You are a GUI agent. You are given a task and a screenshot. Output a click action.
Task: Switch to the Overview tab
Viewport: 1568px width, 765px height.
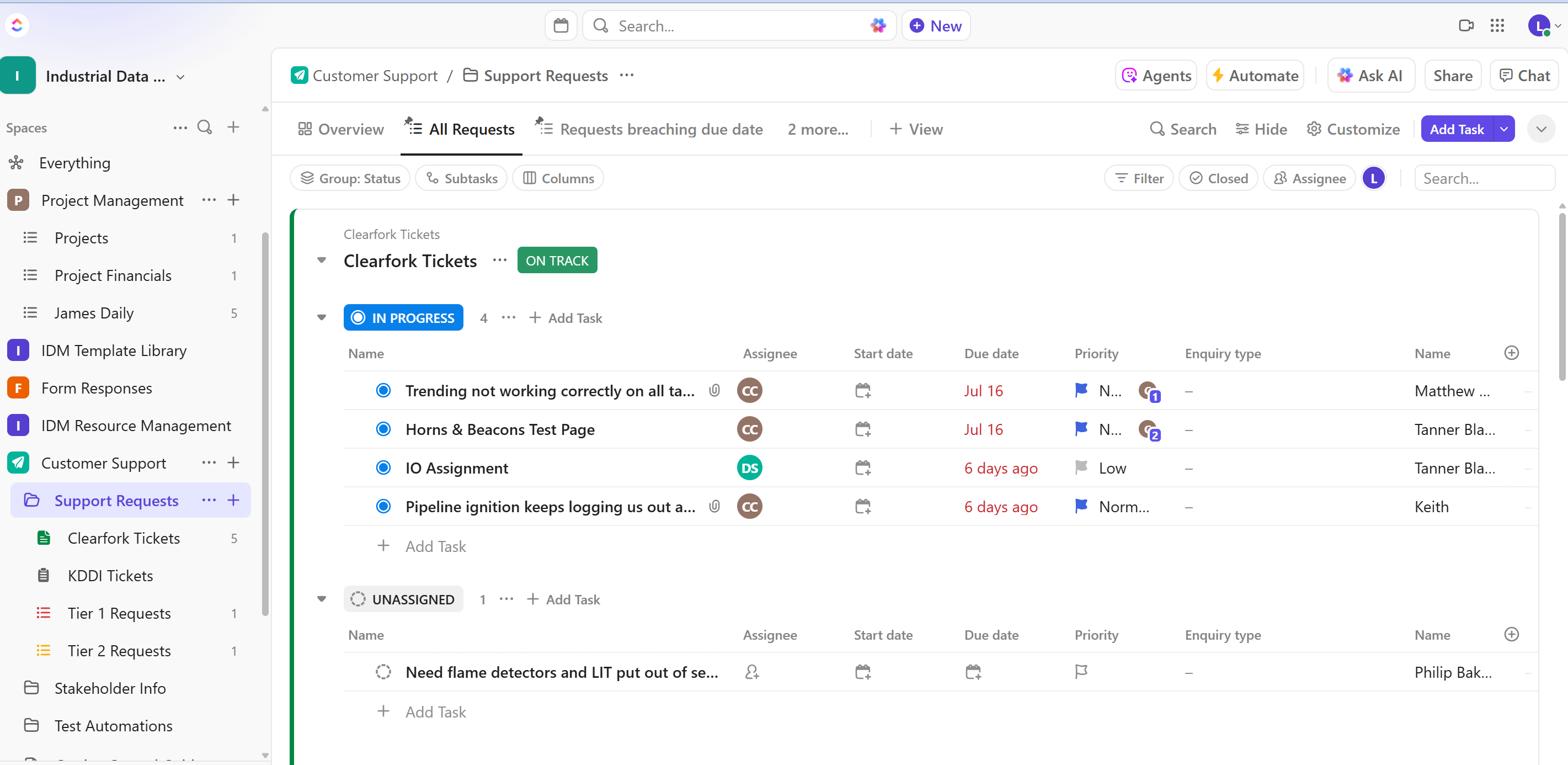pyautogui.click(x=341, y=129)
